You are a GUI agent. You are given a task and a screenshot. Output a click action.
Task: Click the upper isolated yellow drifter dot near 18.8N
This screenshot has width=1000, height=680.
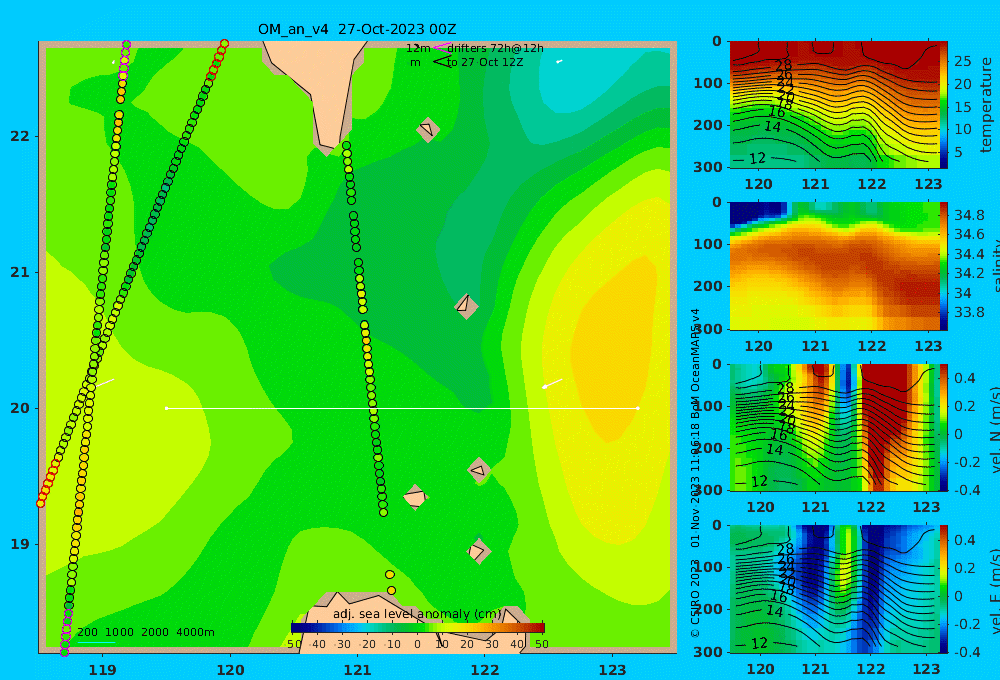click(x=390, y=575)
